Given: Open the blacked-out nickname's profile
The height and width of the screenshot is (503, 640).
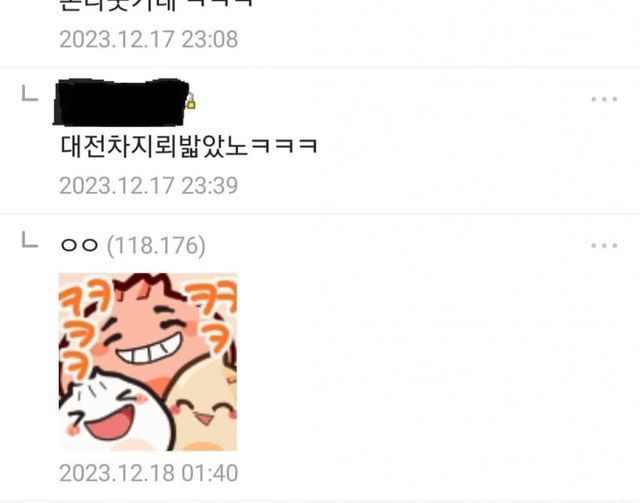Looking at the screenshot, I should [x=121, y=102].
